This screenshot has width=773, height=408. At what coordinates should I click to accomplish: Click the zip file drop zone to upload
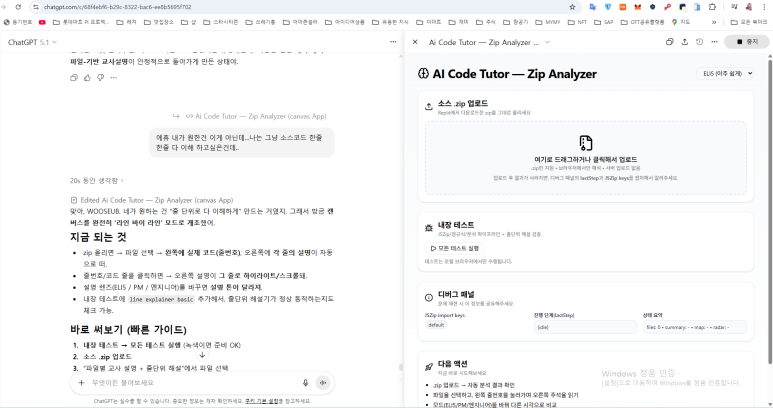(586, 158)
